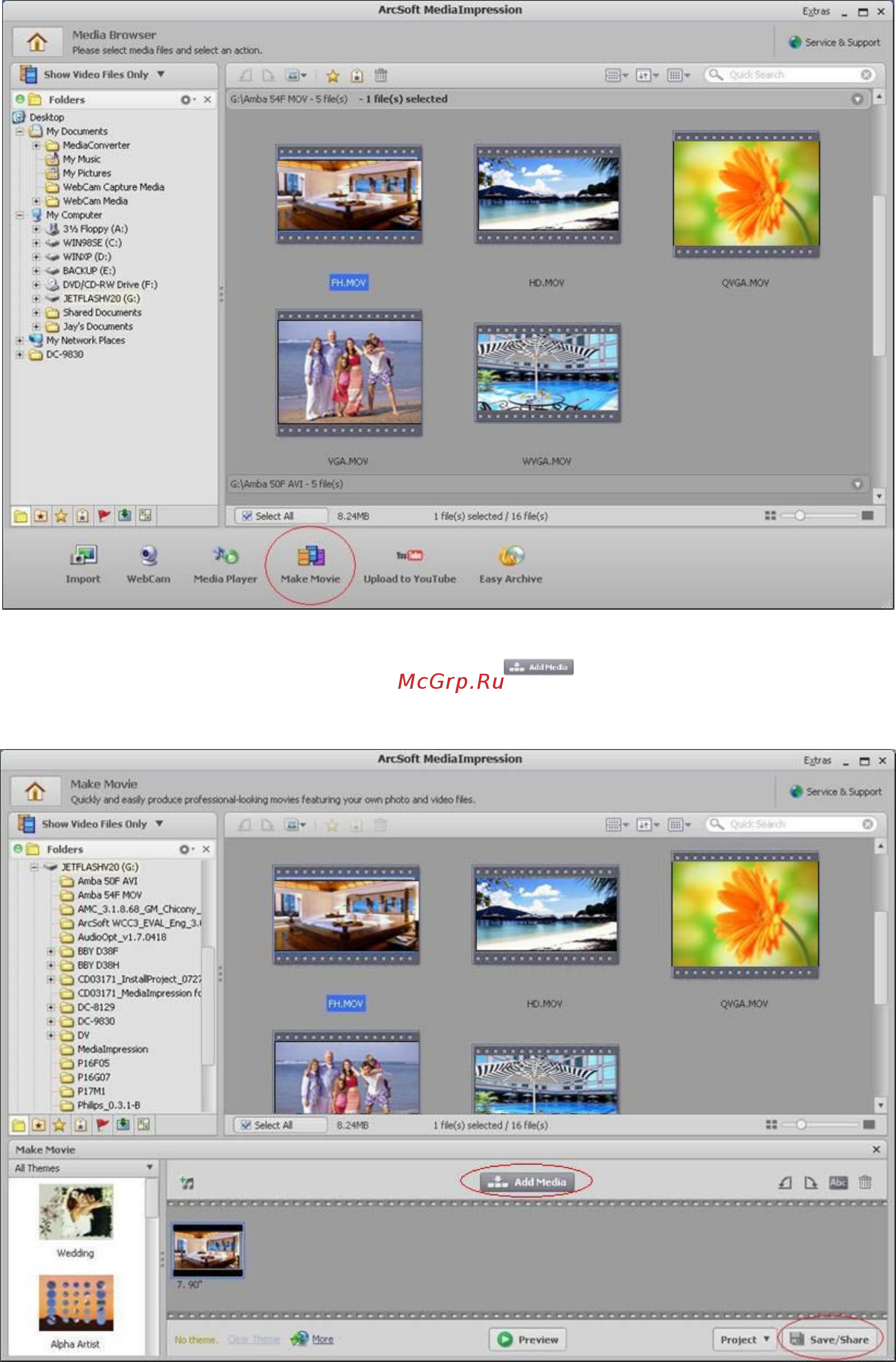The width and height of the screenshot is (896, 1362).
Task: Collapse the G:\Amba 54F MOV group header
Action: [x=857, y=99]
